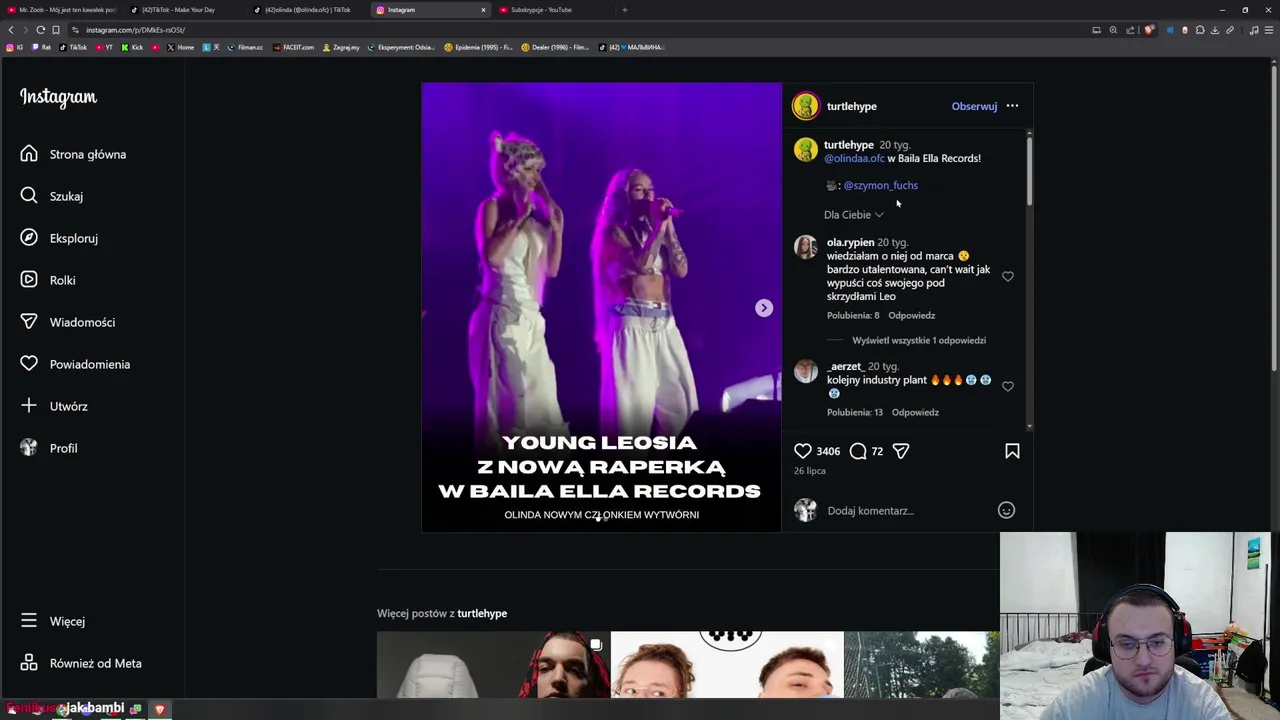Image resolution: width=1280 pixels, height=720 pixels.
Task: Open the Kick bookmark
Action: 133,47
